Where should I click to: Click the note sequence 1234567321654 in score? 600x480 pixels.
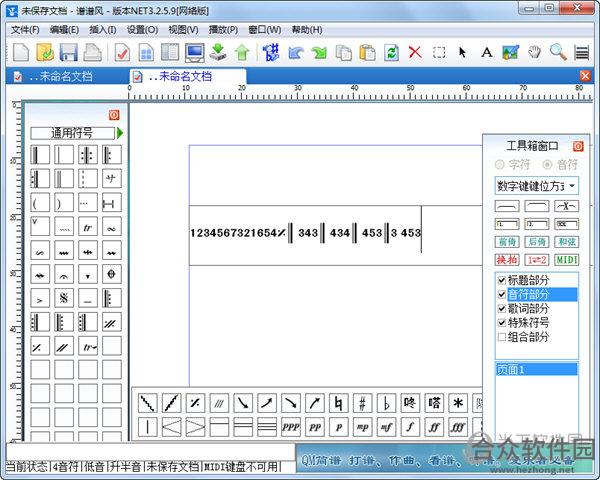click(233, 233)
